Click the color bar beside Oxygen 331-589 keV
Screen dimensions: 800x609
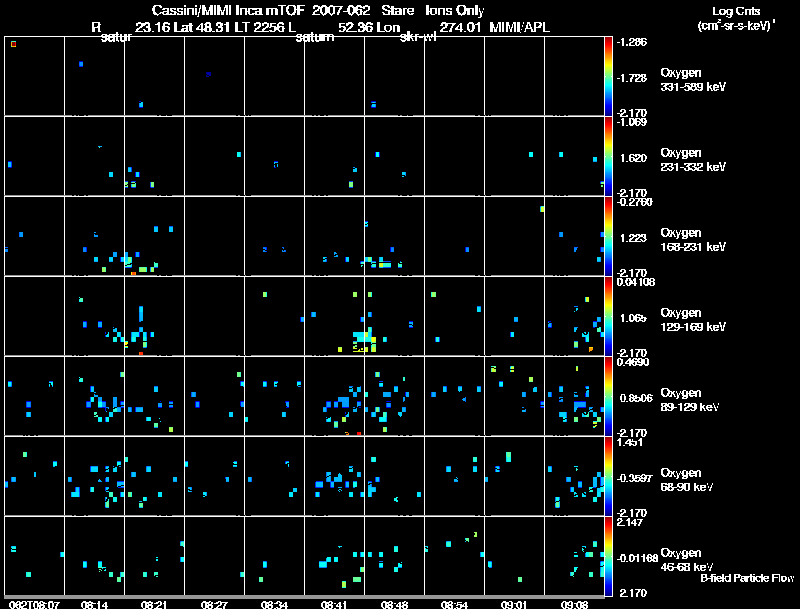coord(608,76)
